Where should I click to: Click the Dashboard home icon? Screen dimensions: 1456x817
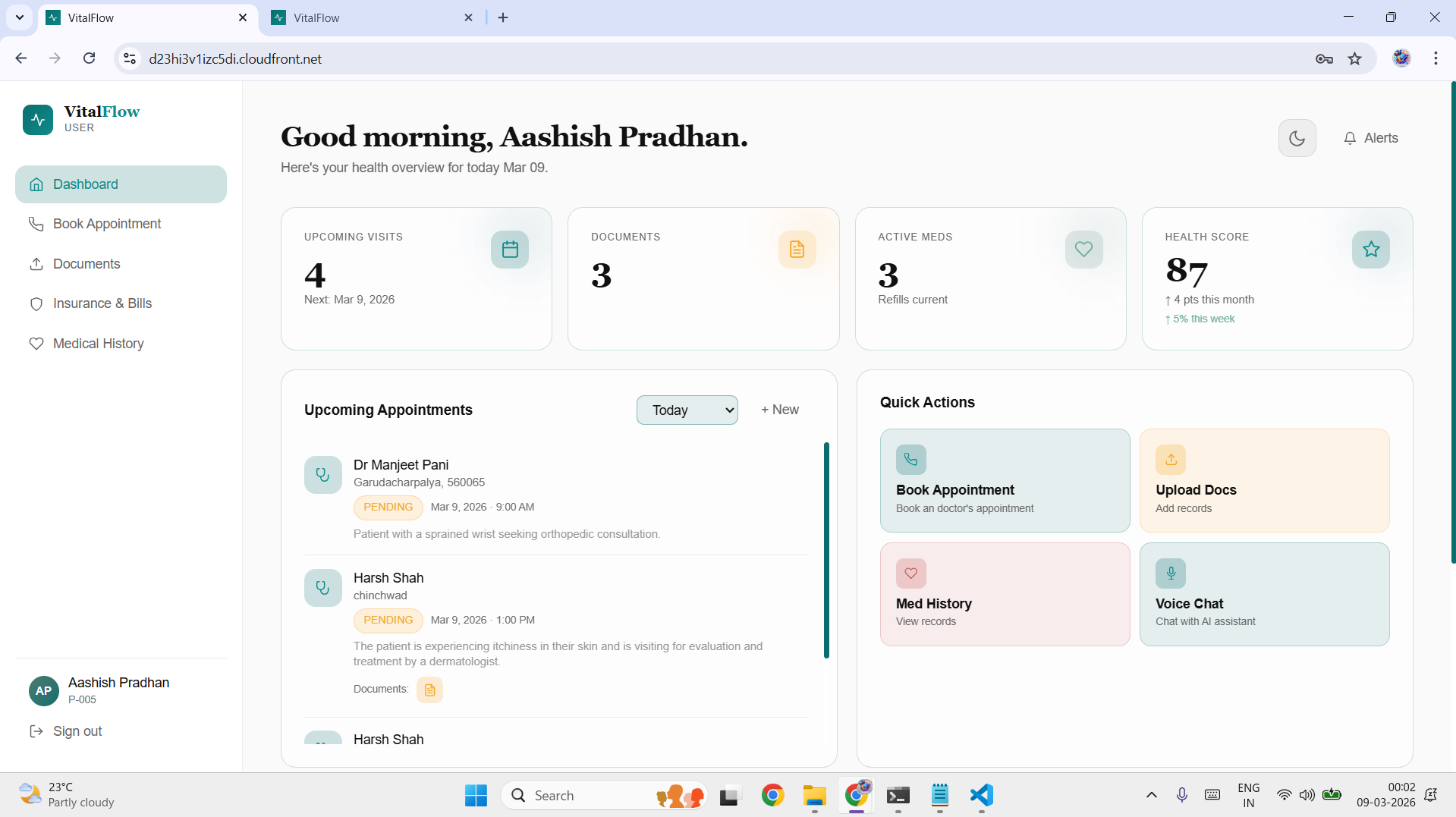[x=36, y=184]
